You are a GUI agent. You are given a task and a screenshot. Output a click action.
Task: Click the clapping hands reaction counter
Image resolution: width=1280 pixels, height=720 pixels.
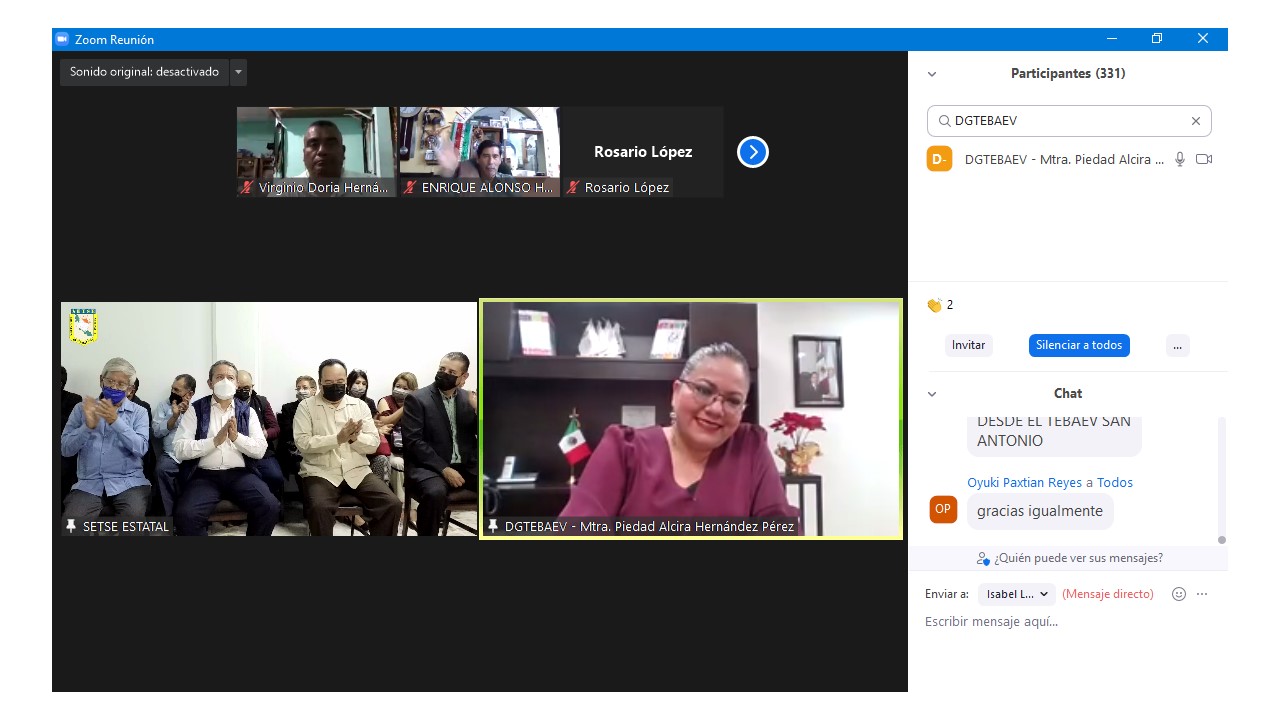click(940, 305)
